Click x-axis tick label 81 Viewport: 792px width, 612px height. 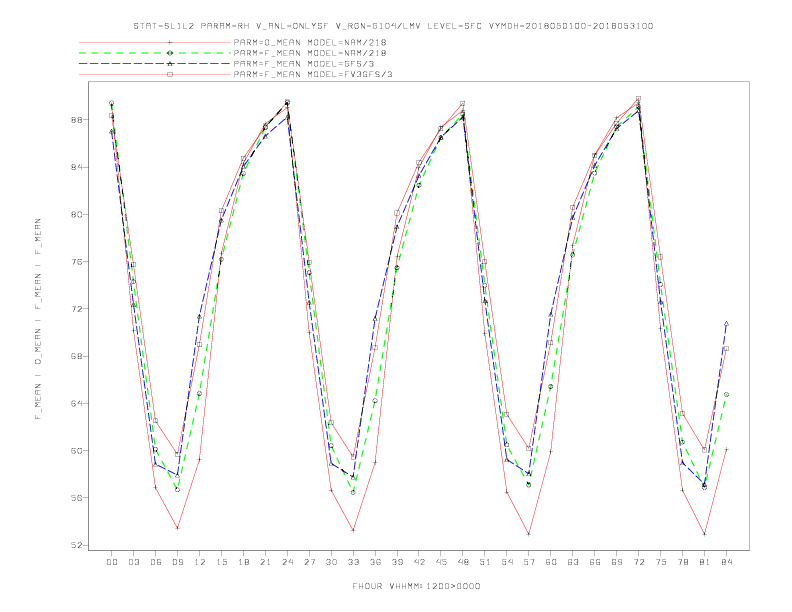point(705,562)
